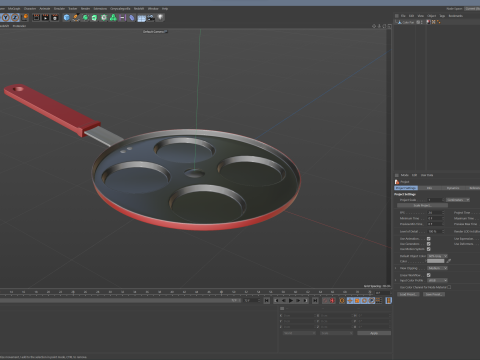This screenshot has width=480, height=360.
Task: Open User Data menu in Attributes panel
Action: click(427, 175)
